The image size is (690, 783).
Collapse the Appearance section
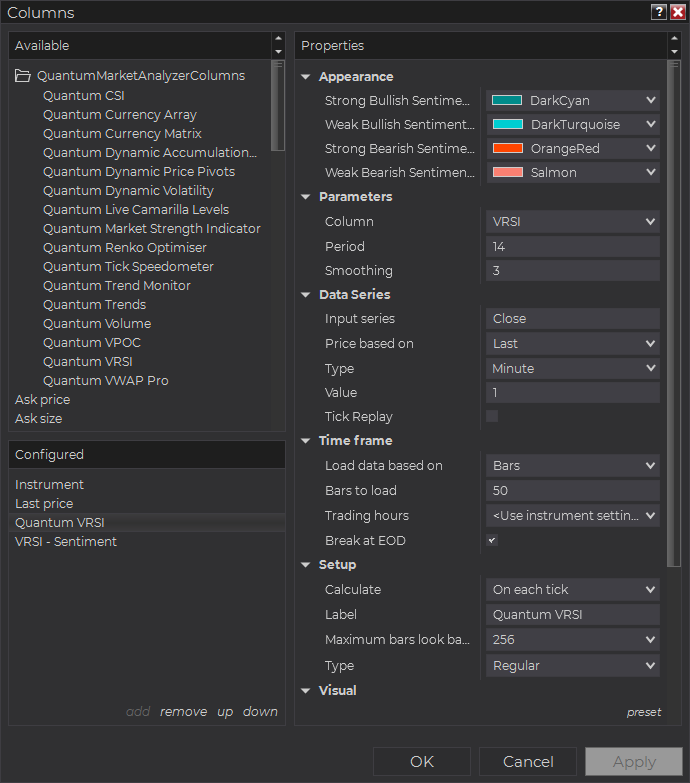tap(306, 77)
